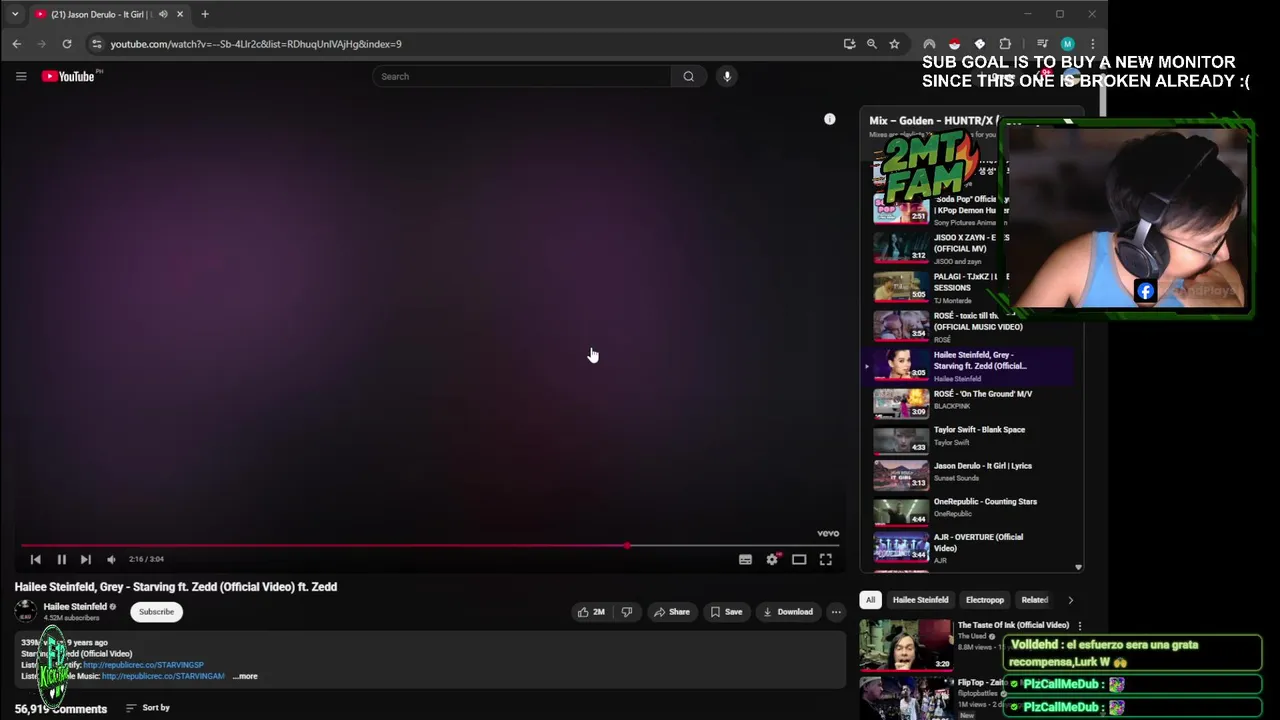Open options for The Taste Of Ink
1280x720 pixels.
pyautogui.click(x=1079, y=626)
